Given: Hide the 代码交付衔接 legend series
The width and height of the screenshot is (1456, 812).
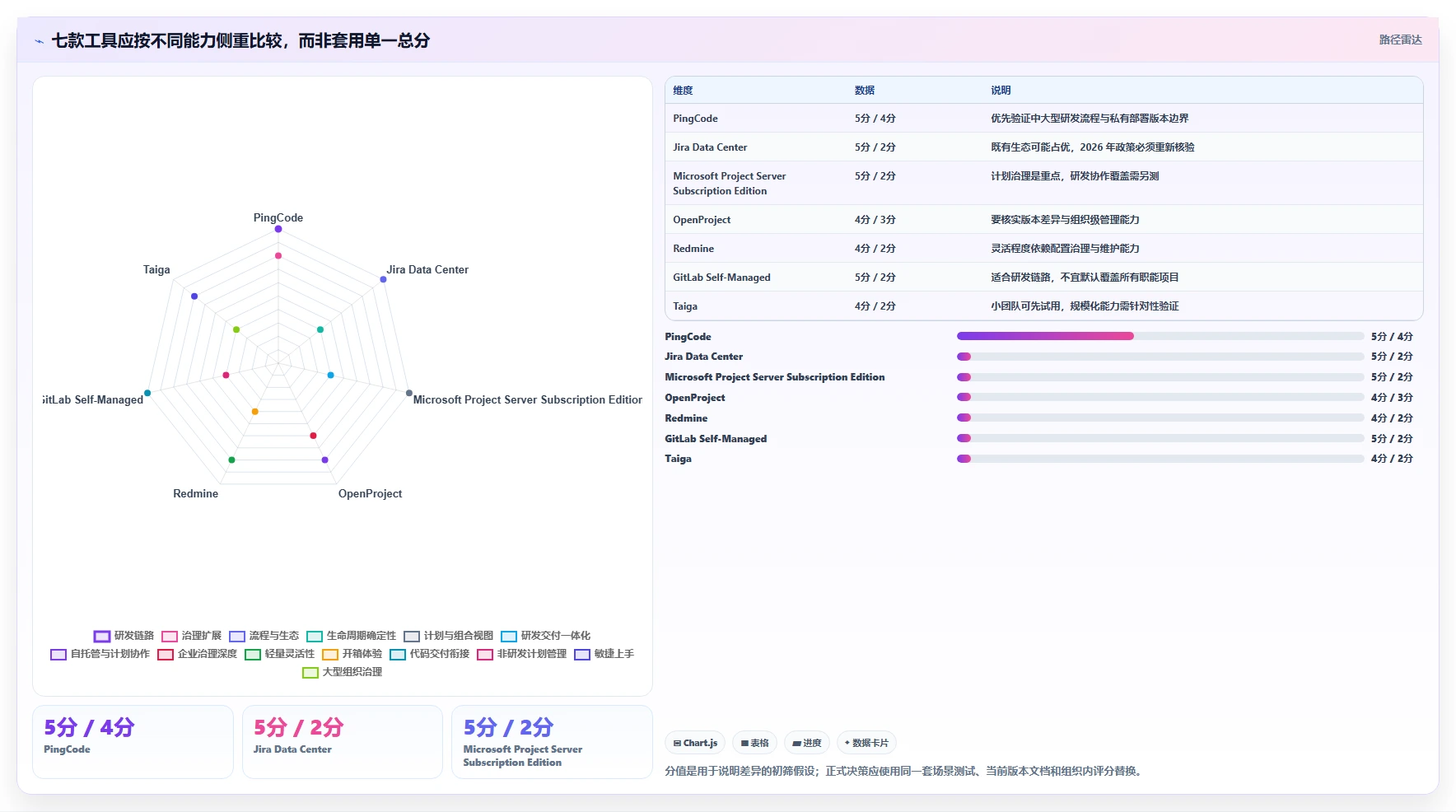Looking at the screenshot, I should [x=430, y=654].
